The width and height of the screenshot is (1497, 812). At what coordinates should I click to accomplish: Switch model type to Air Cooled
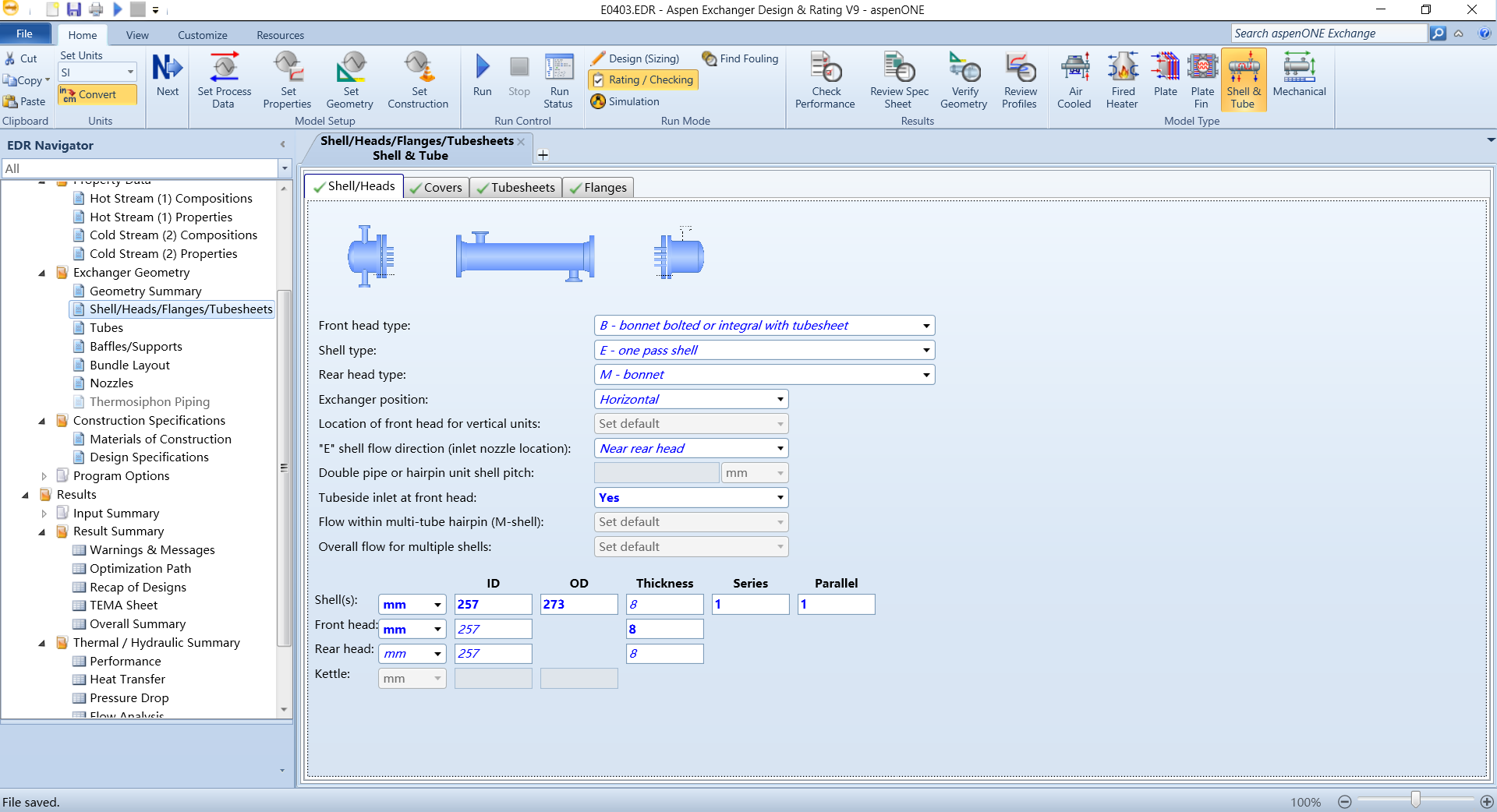coord(1075,80)
